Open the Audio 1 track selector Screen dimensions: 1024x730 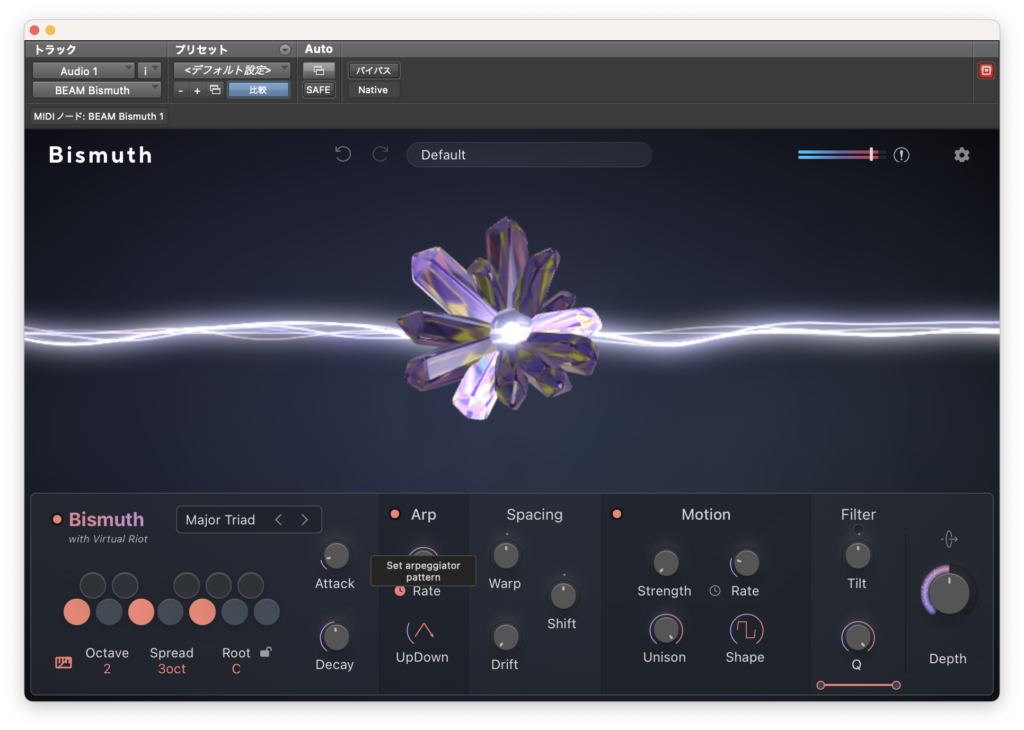84,71
